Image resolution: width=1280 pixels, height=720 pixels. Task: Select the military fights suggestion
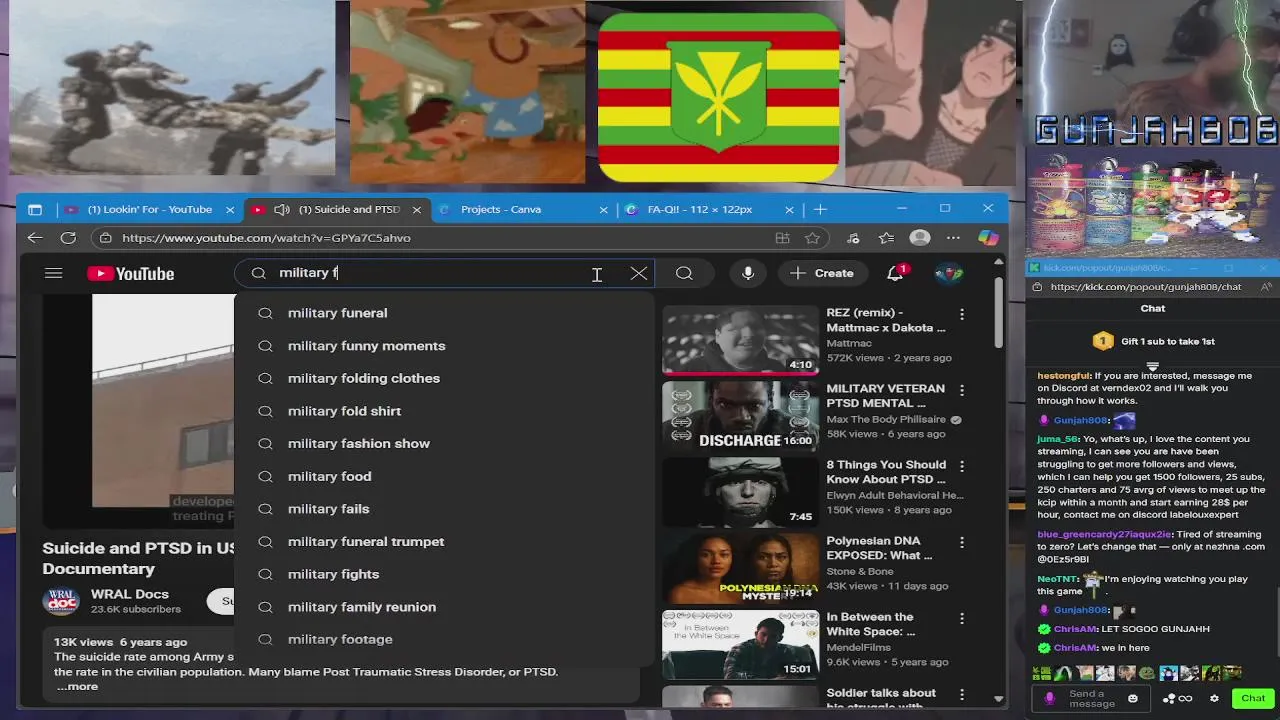tap(444, 574)
